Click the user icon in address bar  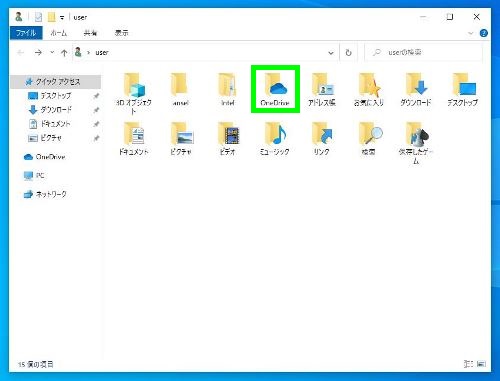(78, 52)
